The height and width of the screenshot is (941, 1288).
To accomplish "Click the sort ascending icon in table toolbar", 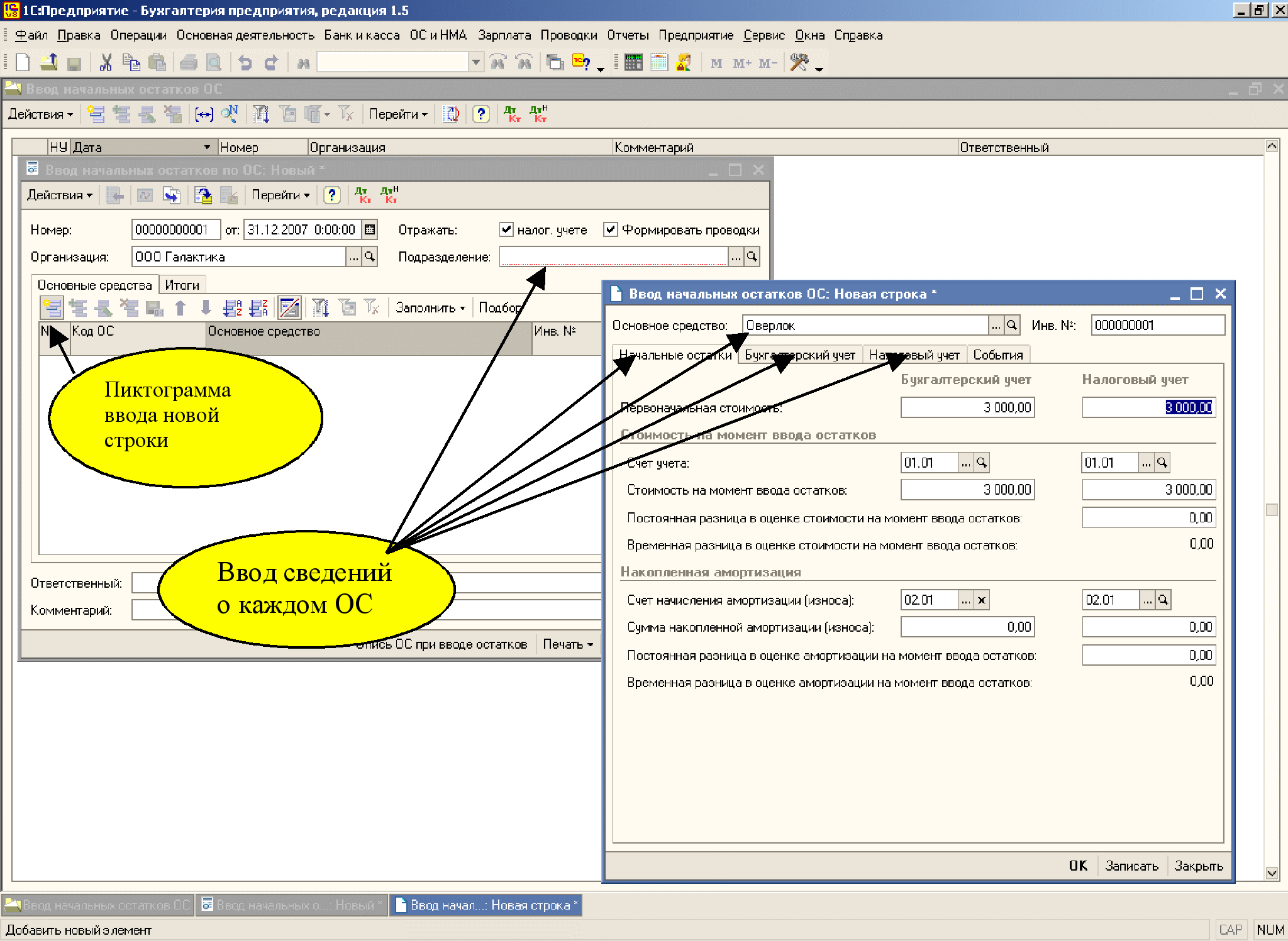I will (232, 307).
